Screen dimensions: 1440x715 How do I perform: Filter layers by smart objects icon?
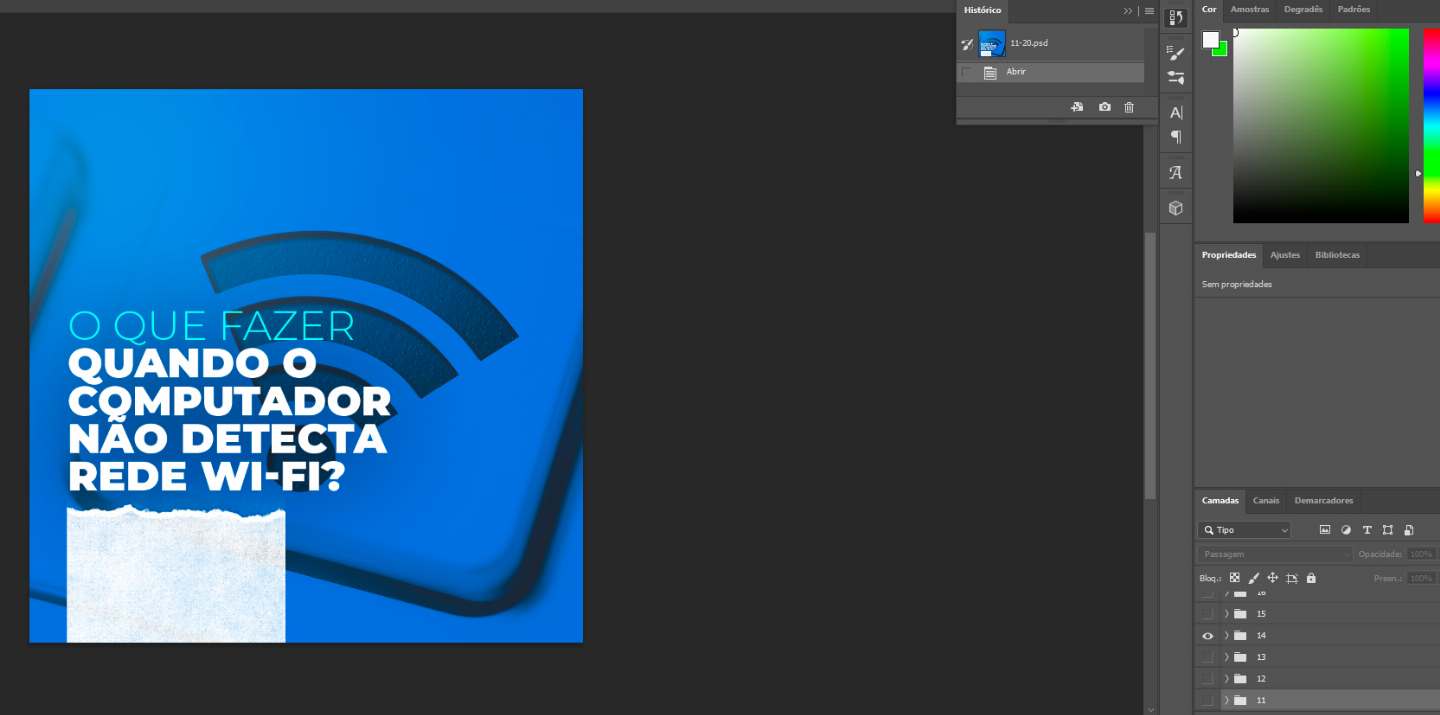[1409, 530]
